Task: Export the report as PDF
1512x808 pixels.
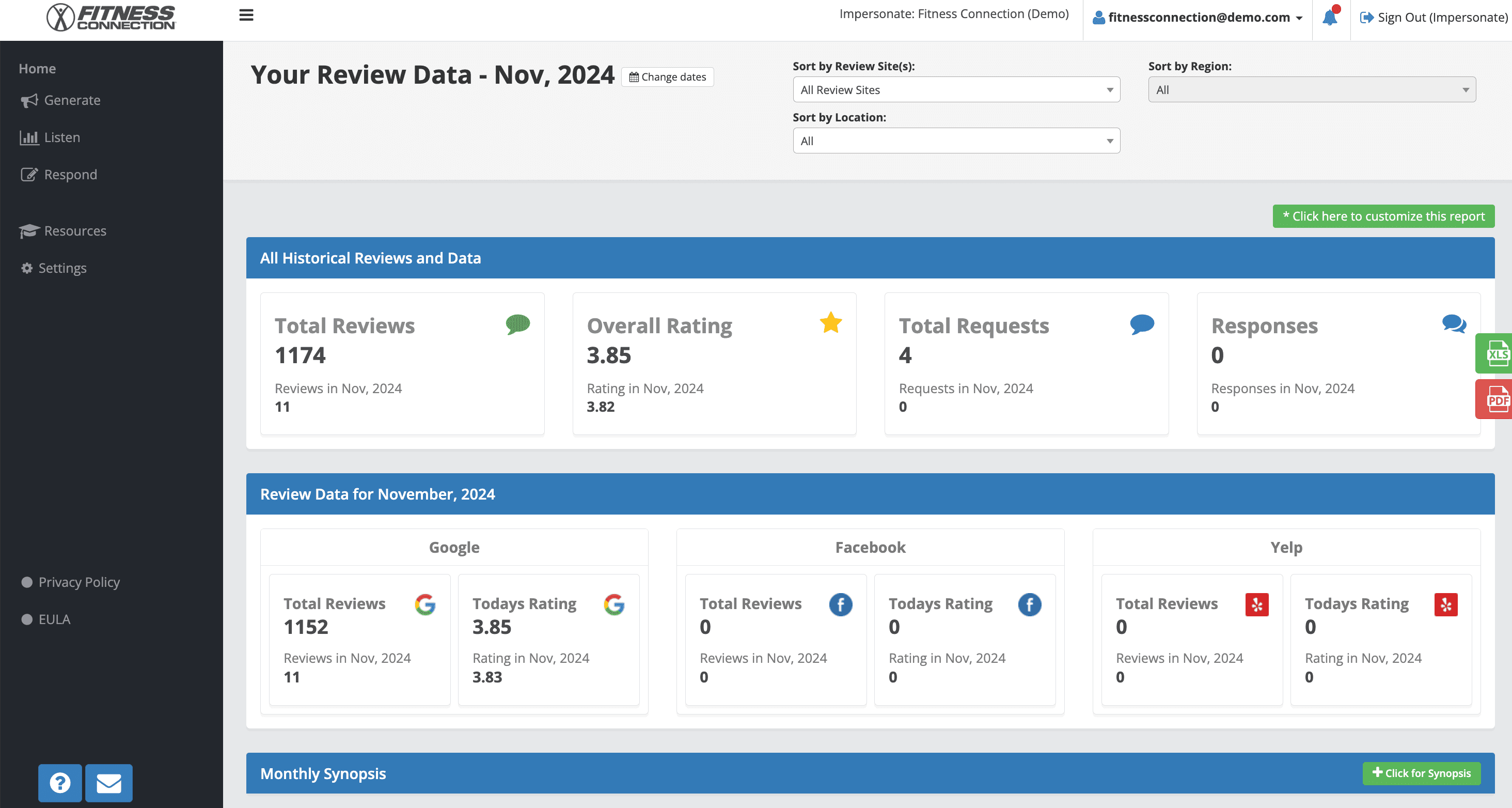Action: [x=1498, y=399]
